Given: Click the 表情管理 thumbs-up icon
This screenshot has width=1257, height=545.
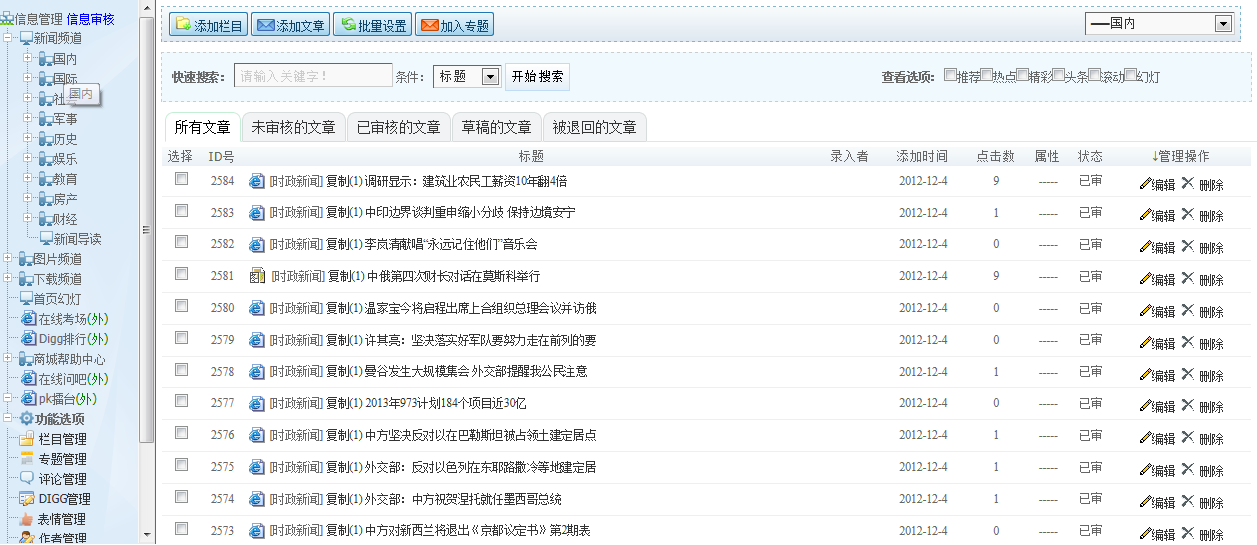Looking at the screenshot, I should [x=27, y=519].
